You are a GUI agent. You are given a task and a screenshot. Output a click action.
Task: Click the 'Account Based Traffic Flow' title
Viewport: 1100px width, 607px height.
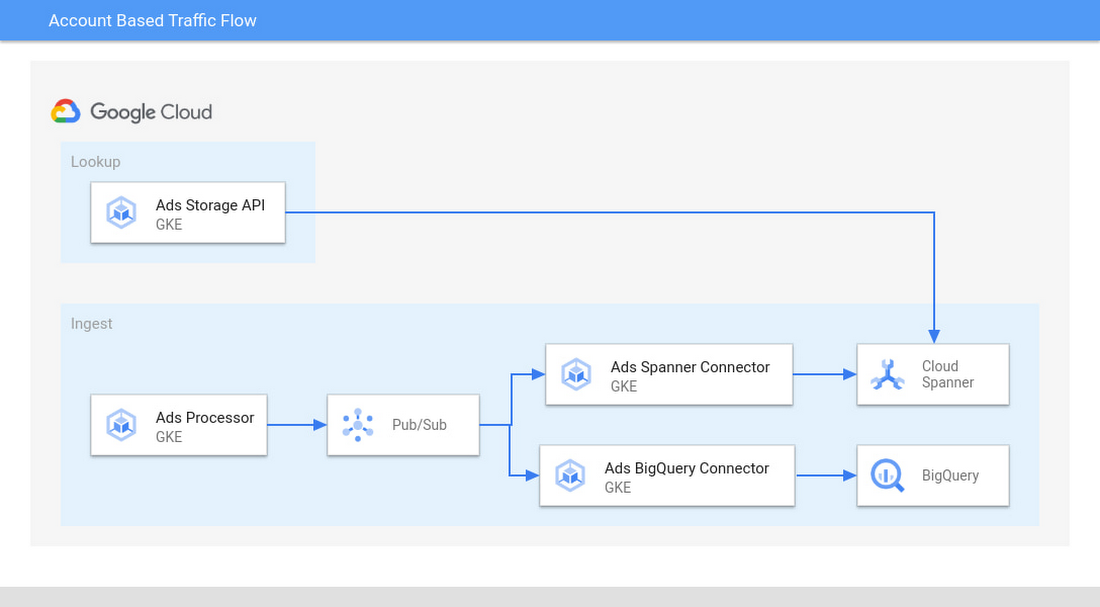152,20
